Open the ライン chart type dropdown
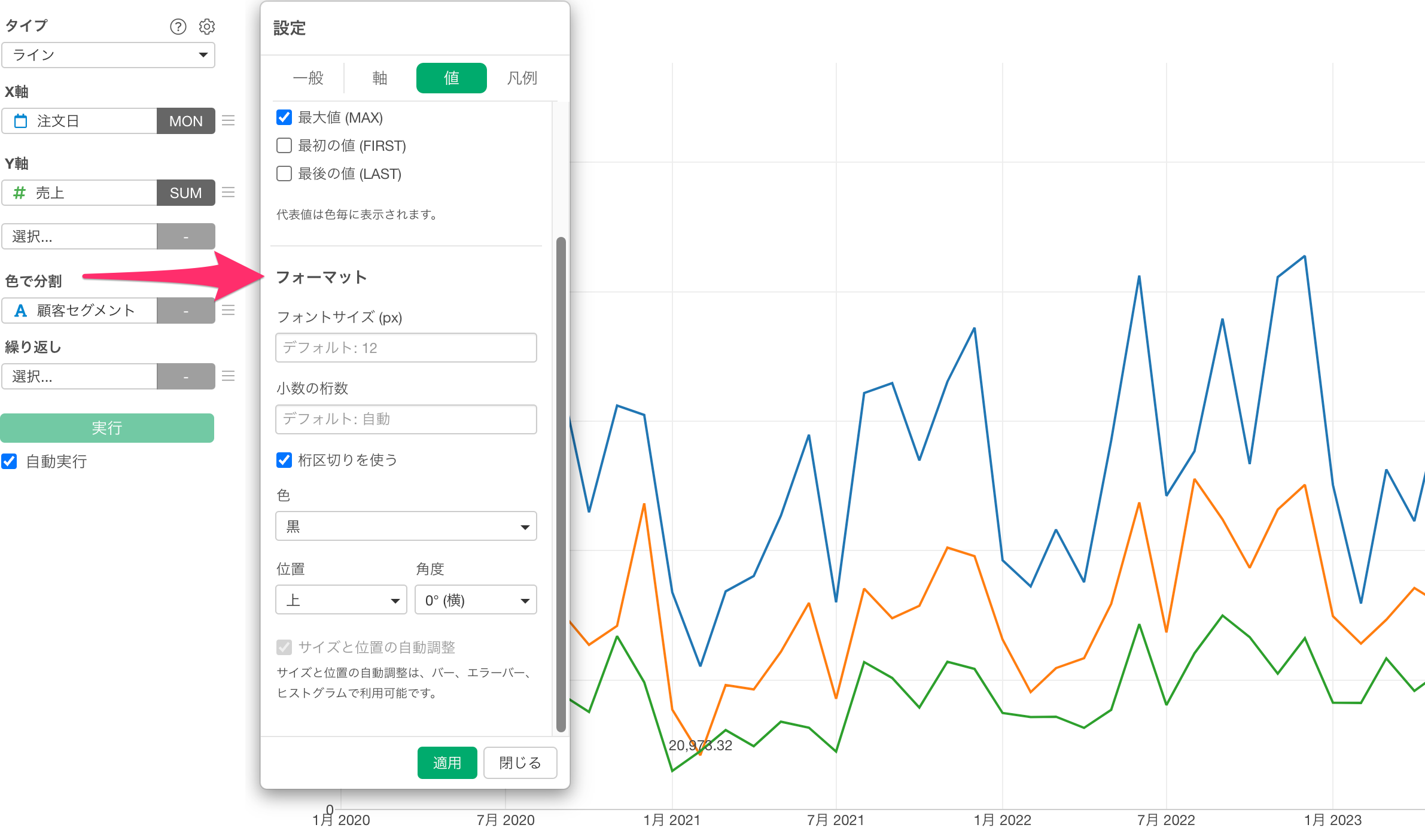This screenshot has height=840, width=1425. [x=108, y=55]
